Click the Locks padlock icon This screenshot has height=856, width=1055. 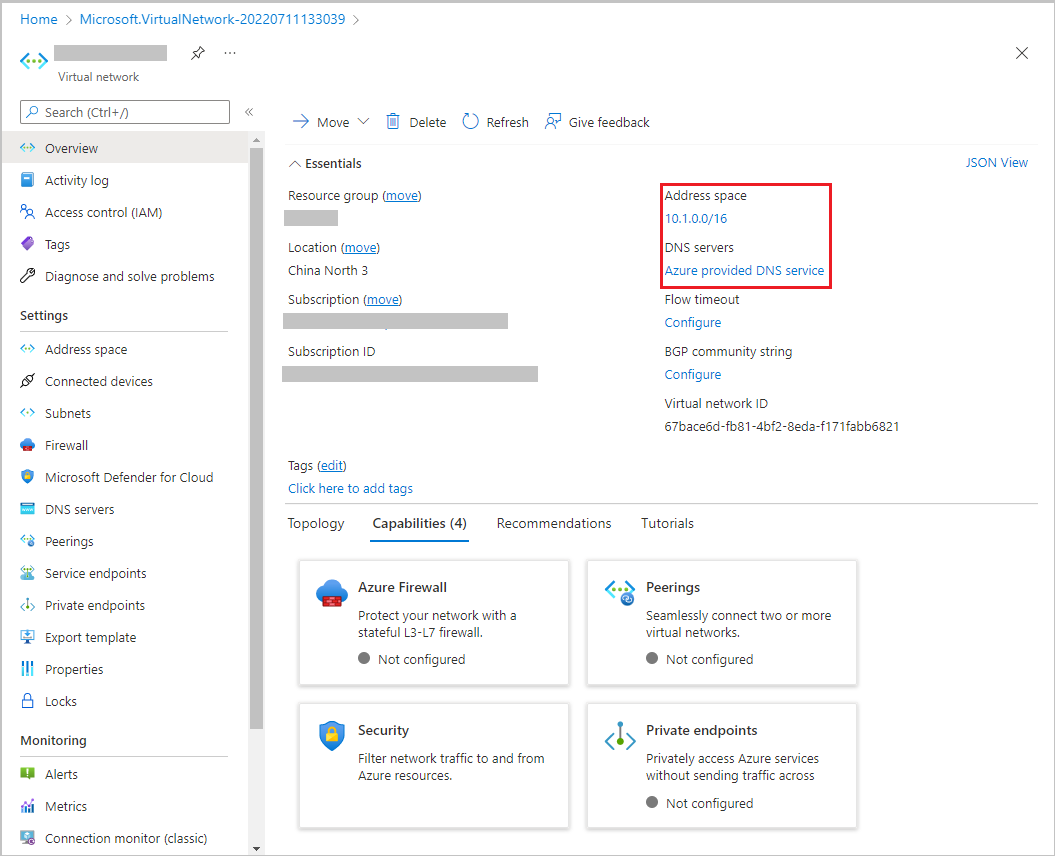click(28, 701)
